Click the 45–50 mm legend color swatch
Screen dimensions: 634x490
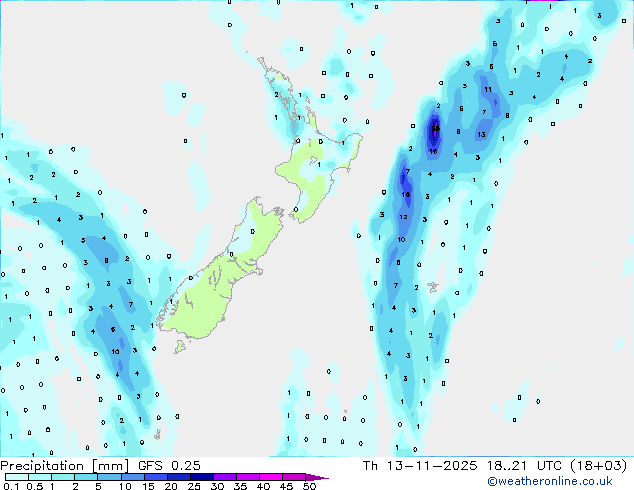(294, 477)
